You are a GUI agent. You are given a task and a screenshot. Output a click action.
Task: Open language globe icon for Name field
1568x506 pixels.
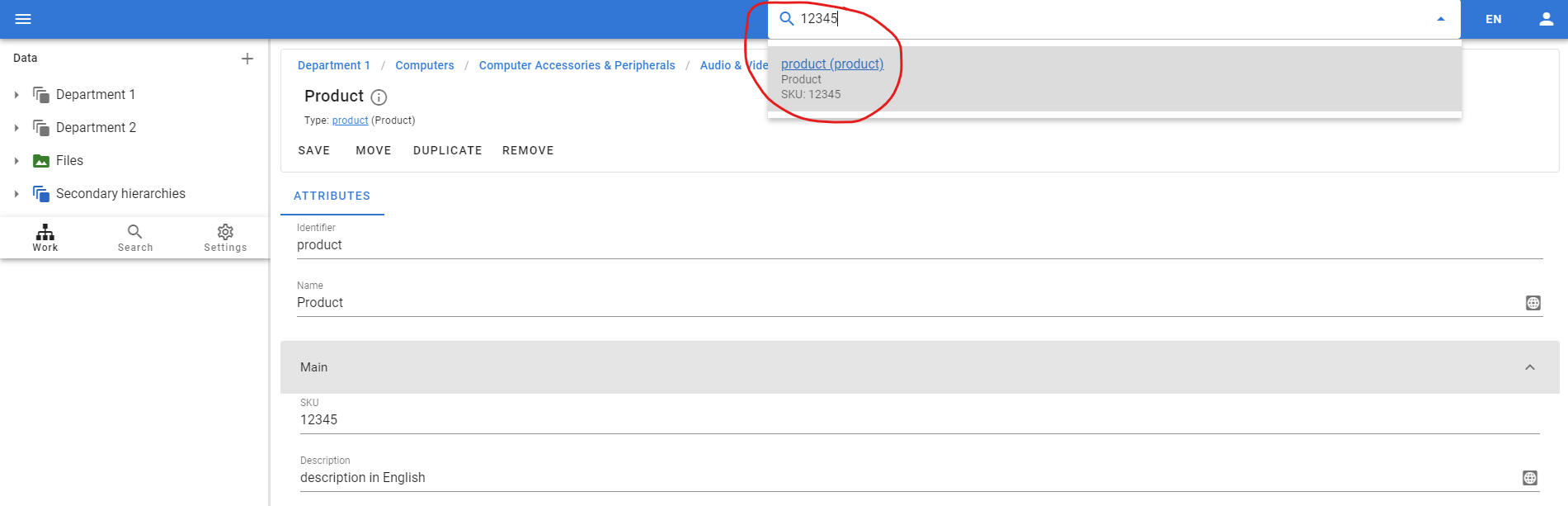[1533, 303]
